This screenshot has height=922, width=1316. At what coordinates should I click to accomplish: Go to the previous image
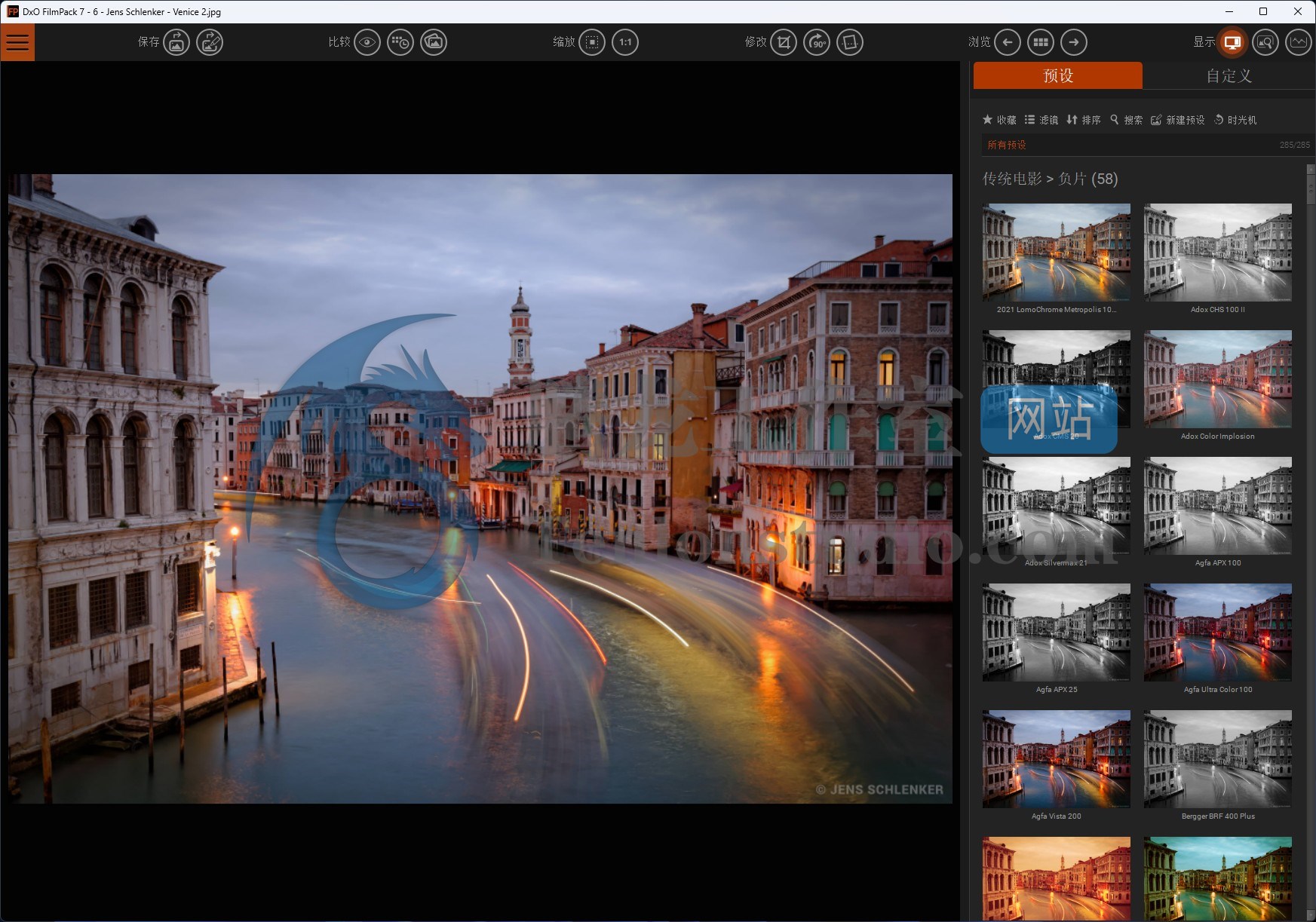(x=1008, y=42)
